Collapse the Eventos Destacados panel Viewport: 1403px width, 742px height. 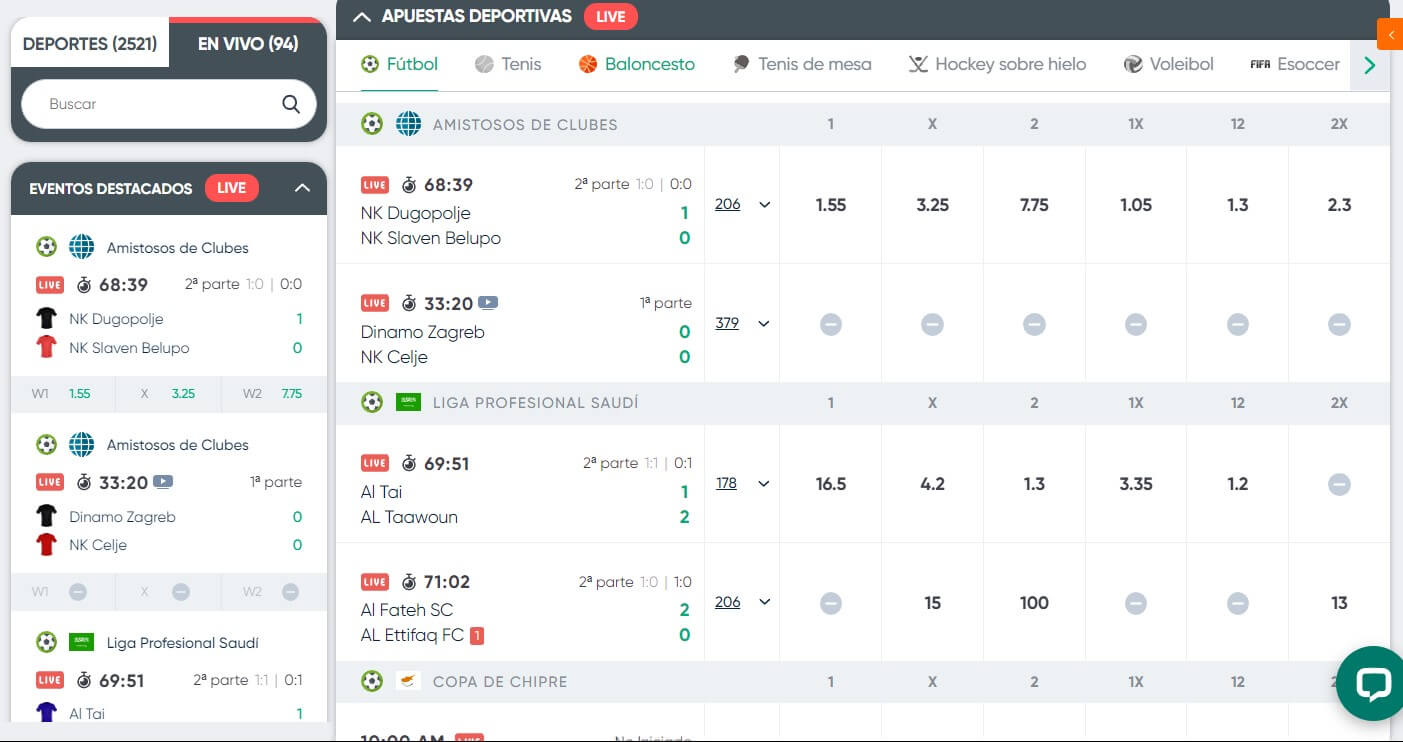tap(303, 188)
